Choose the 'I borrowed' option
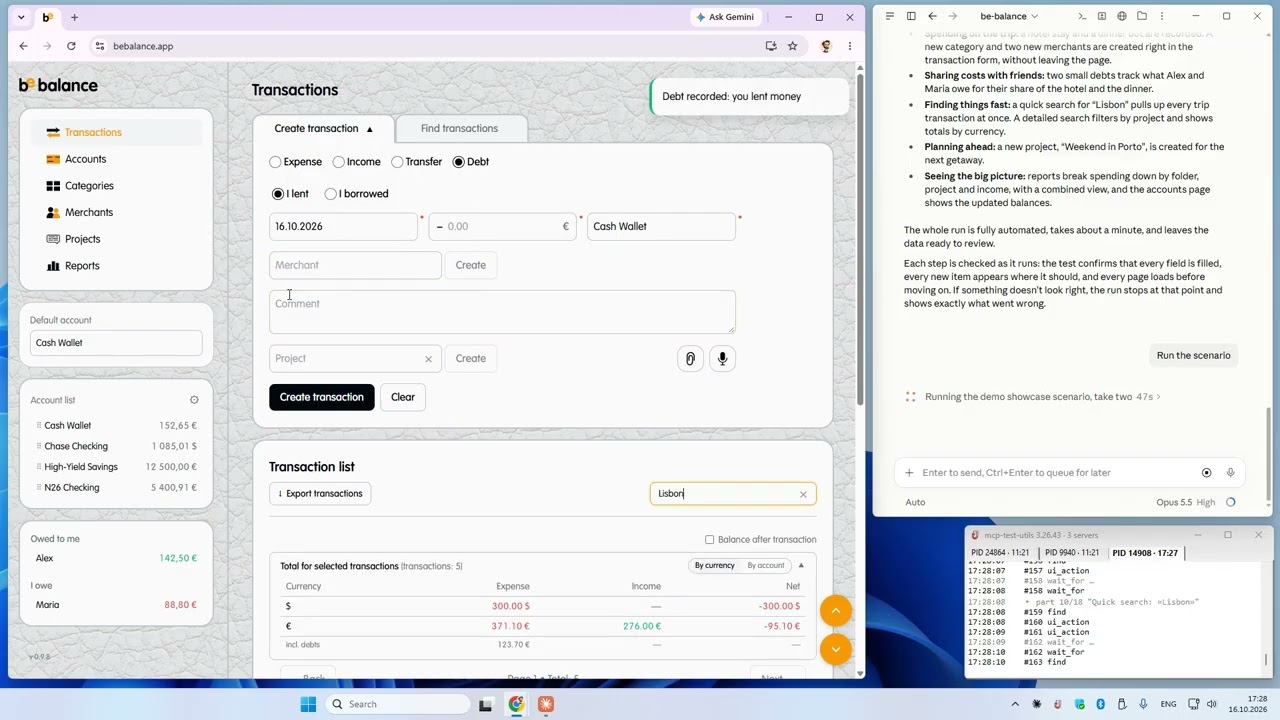1280x720 pixels. click(330, 194)
